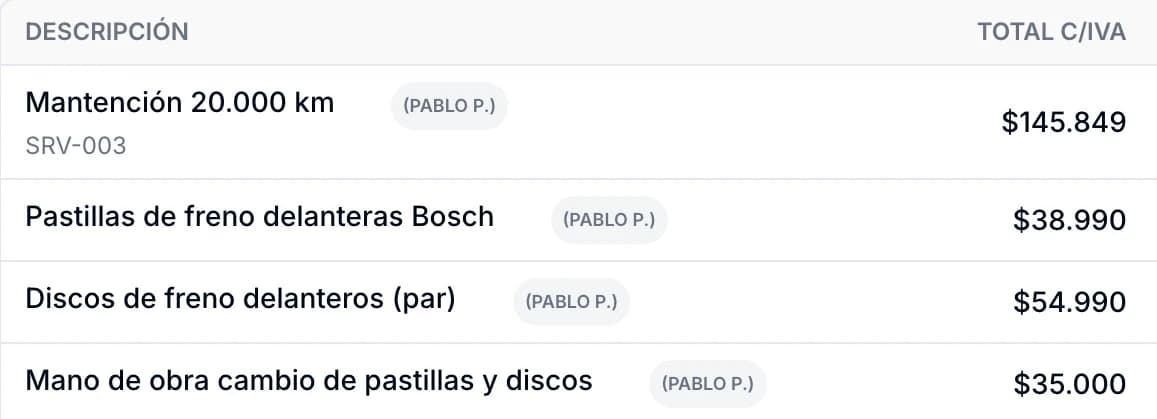Image resolution: width=1157 pixels, height=419 pixels.
Task: Click the blank middle of the table header bar
Action: coord(583,32)
